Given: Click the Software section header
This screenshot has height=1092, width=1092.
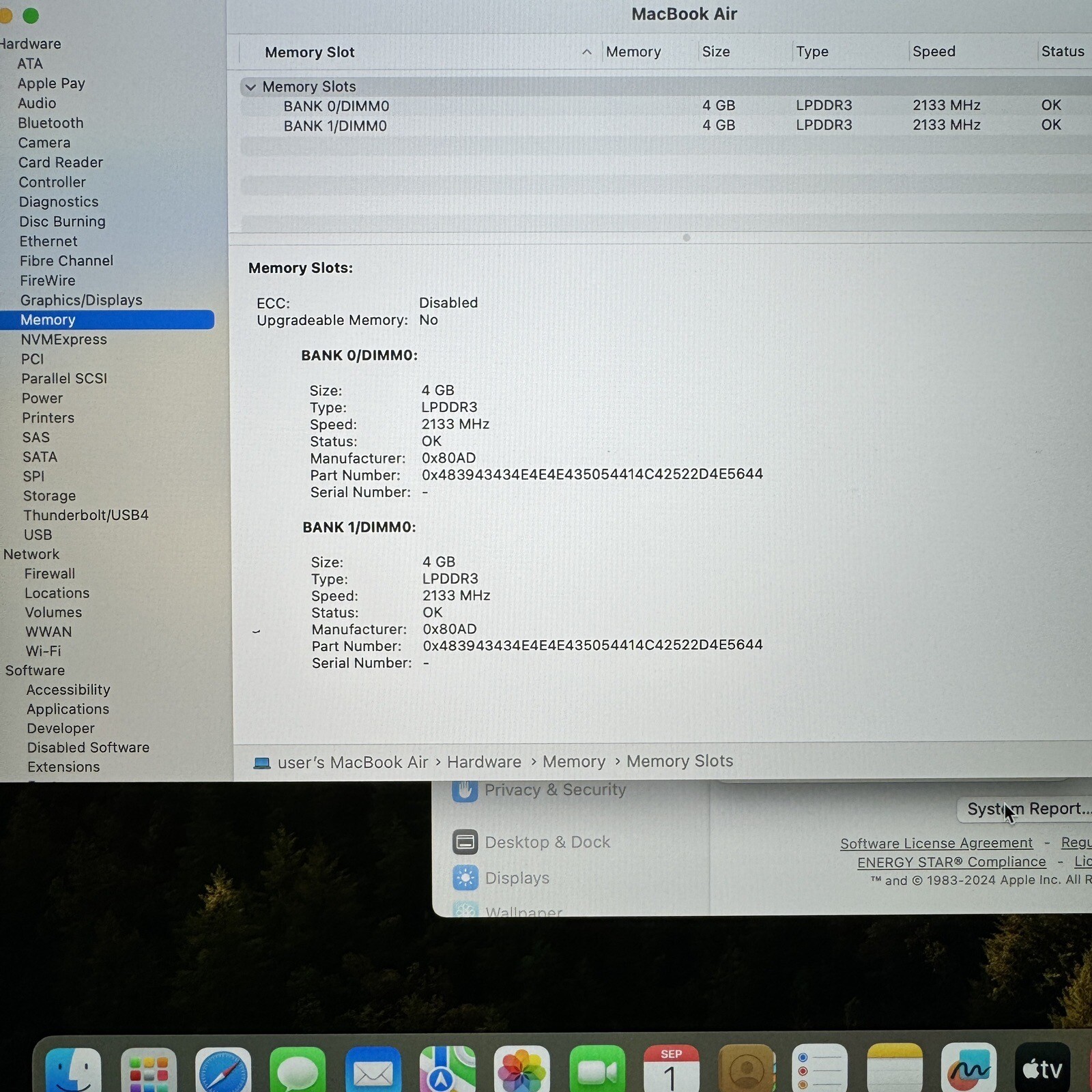Looking at the screenshot, I should (x=35, y=671).
